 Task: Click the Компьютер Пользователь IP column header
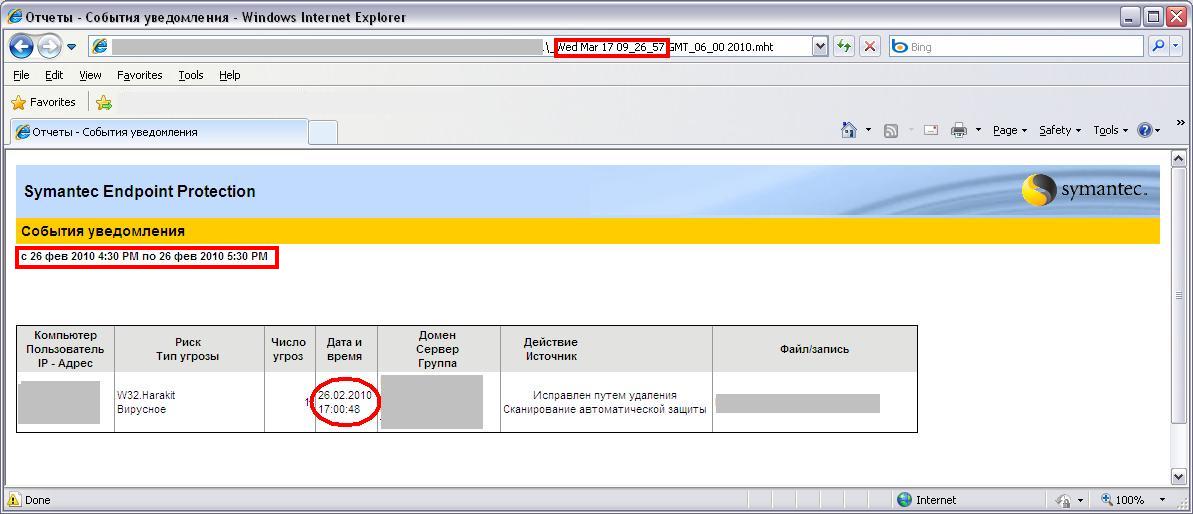click(x=65, y=349)
